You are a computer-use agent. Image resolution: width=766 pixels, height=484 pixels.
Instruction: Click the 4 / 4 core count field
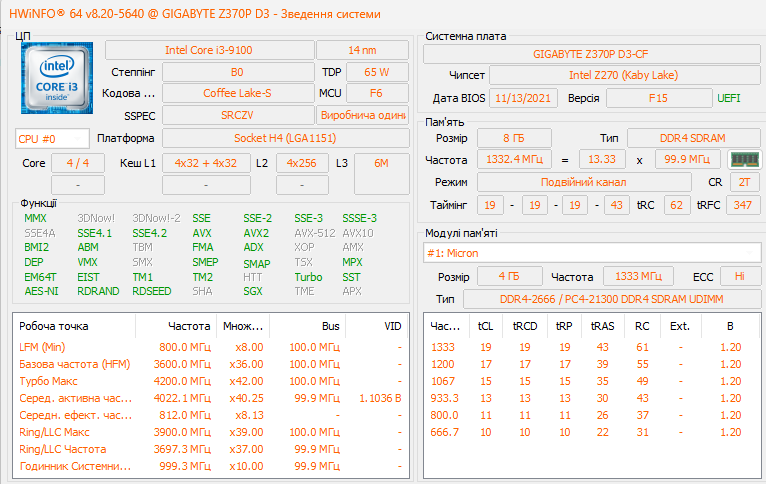(x=78, y=163)
